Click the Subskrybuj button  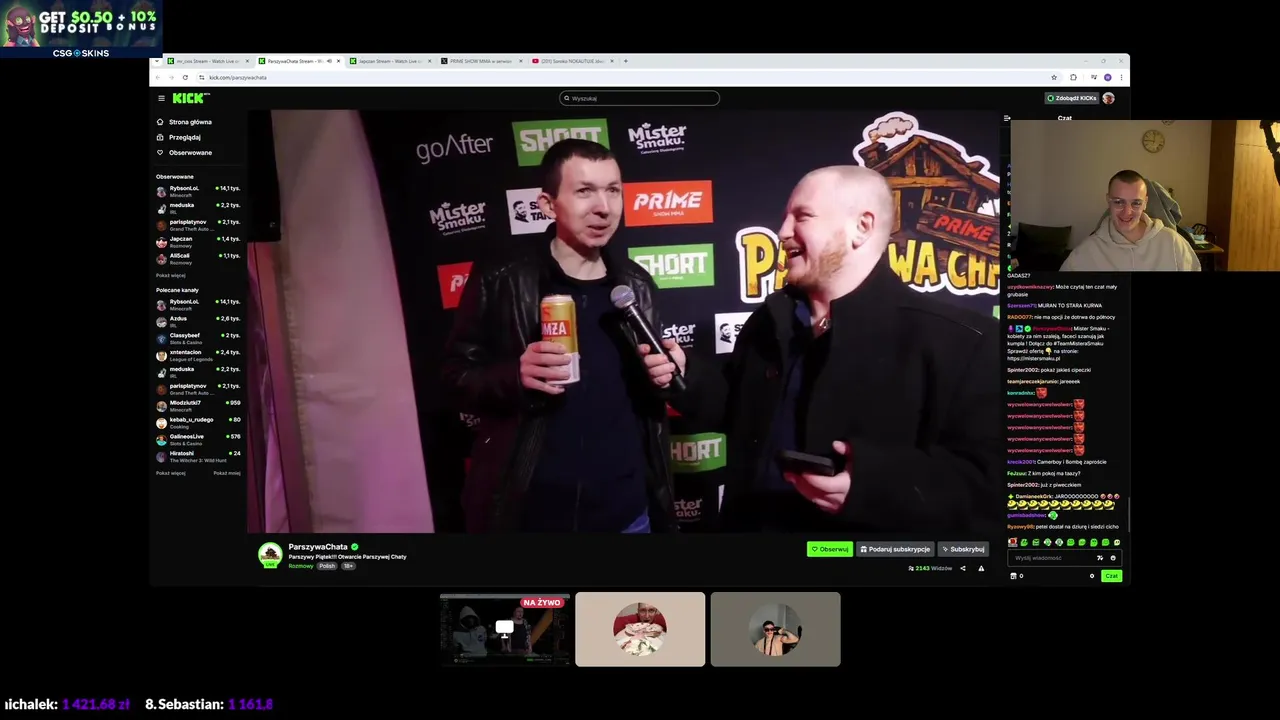(963, 549)
